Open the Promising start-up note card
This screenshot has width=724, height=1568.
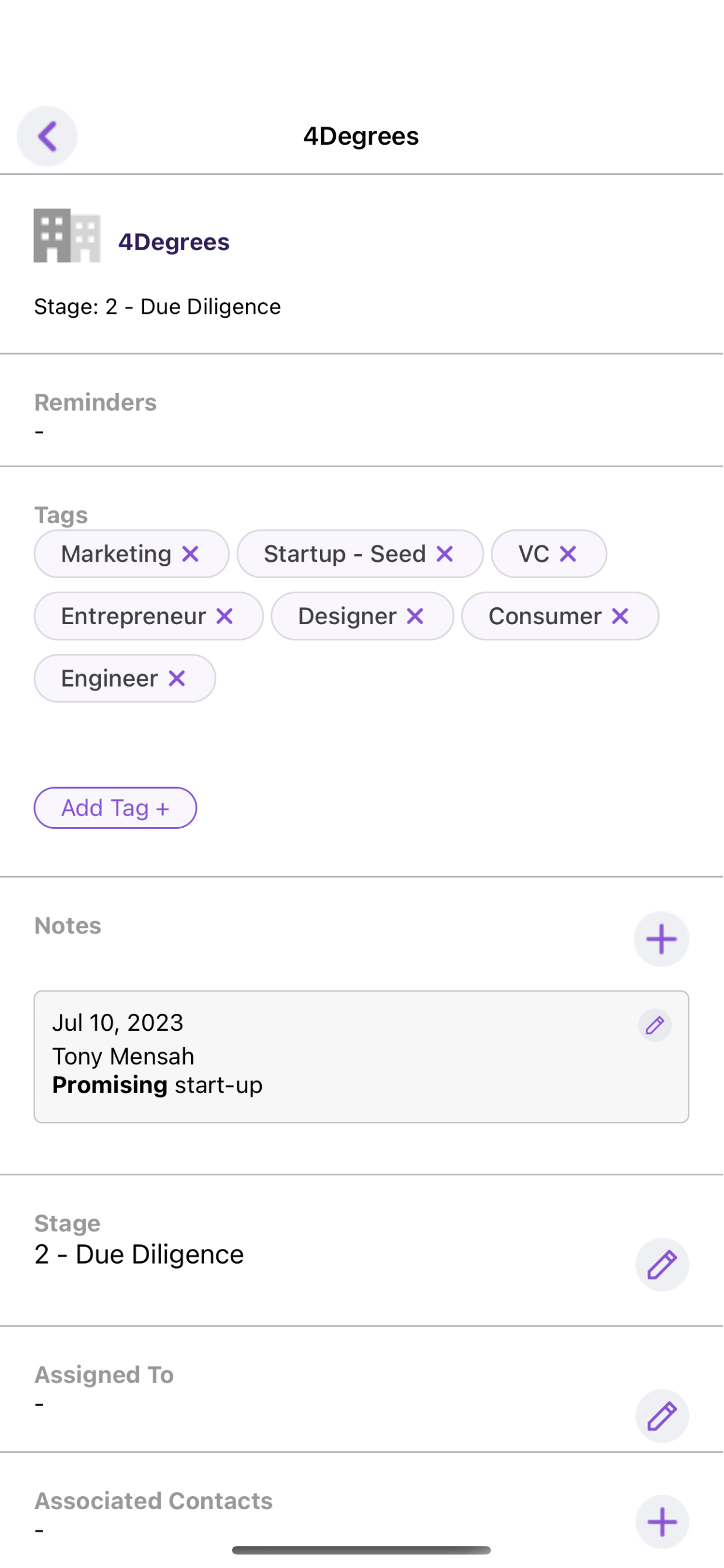click(361, 1056)
